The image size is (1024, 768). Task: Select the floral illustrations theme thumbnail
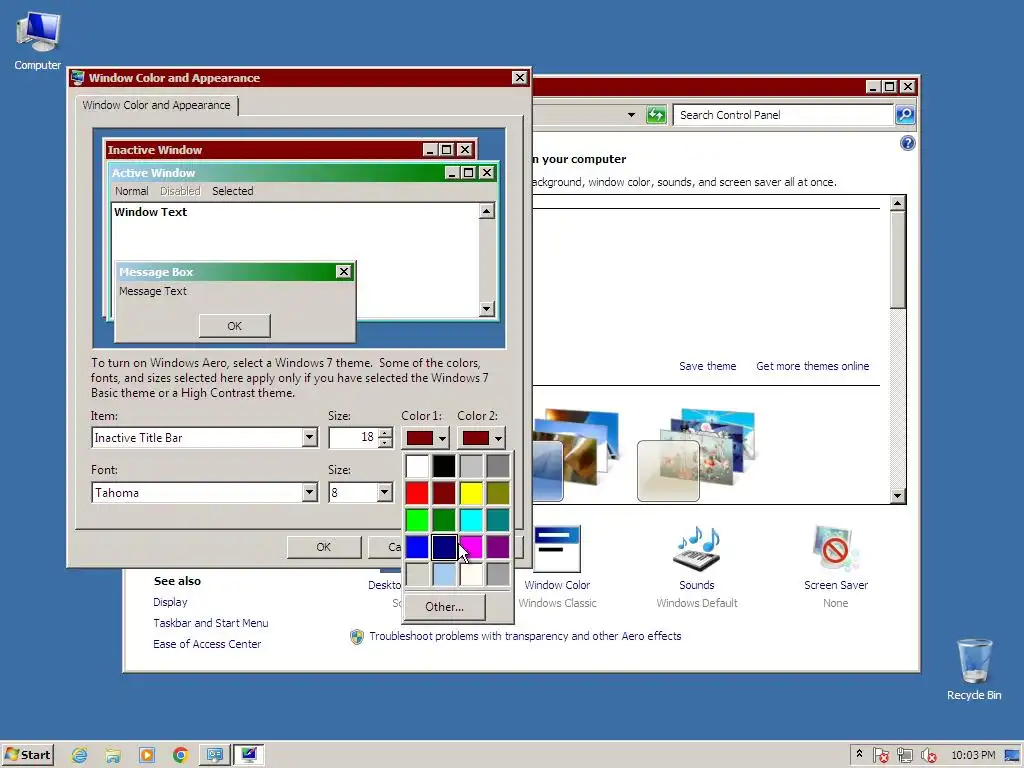click(696, 455)
